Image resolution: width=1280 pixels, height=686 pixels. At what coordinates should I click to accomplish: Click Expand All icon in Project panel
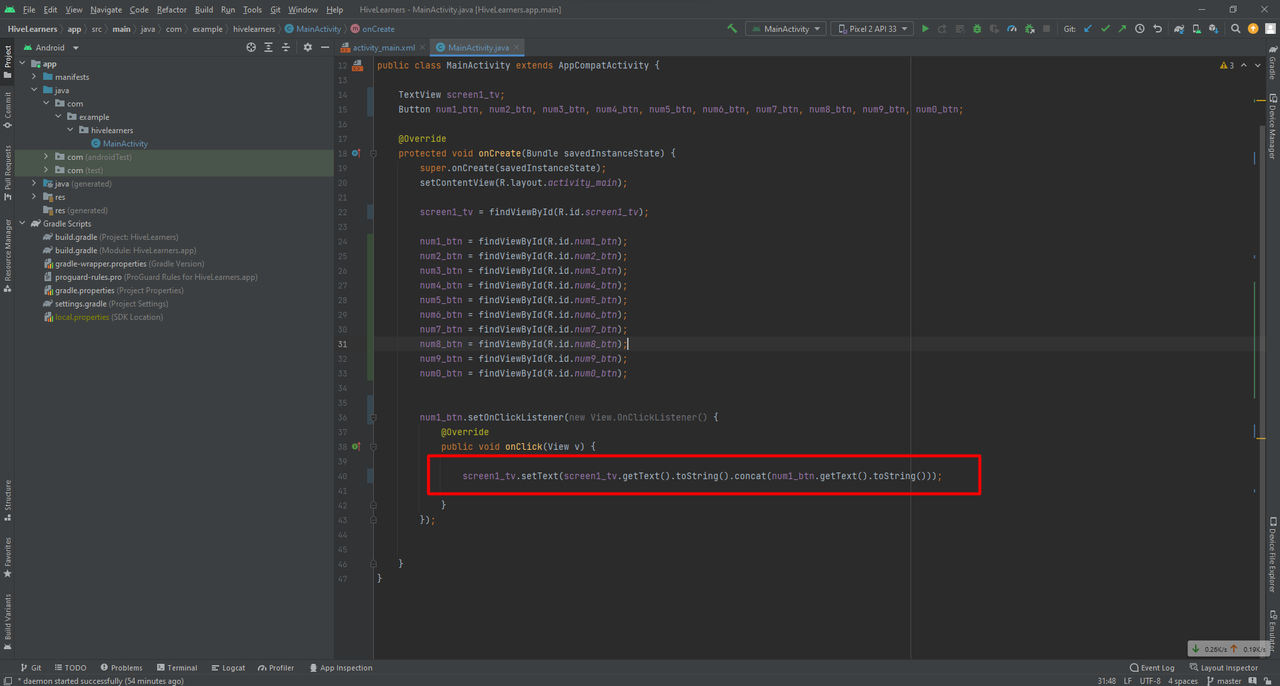269,47
